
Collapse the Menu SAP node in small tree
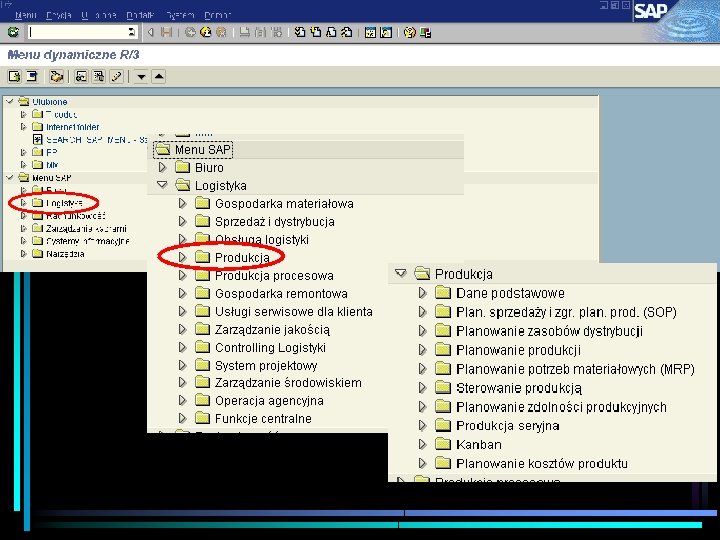pyautogui.click(x=10, y=177)
